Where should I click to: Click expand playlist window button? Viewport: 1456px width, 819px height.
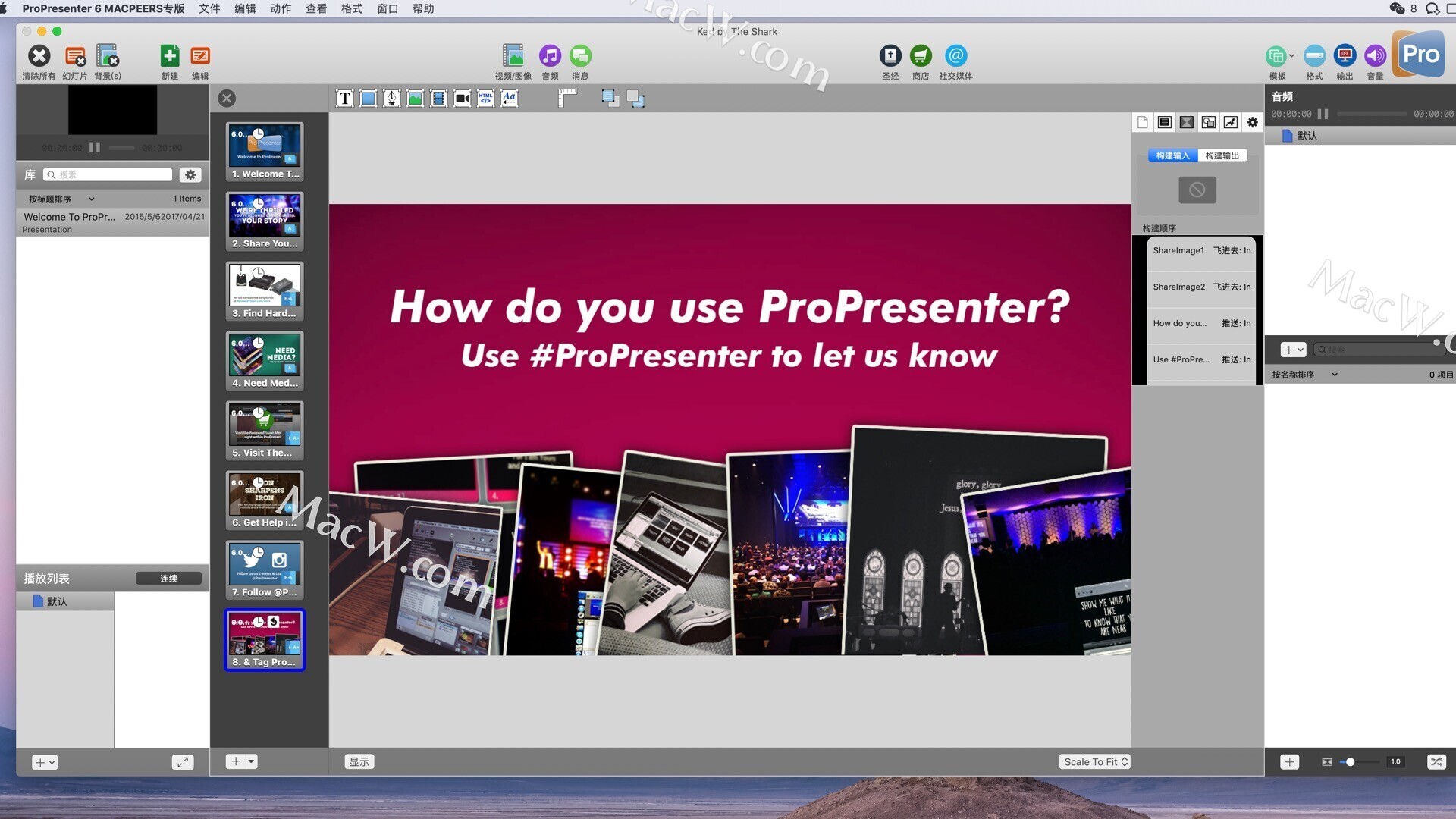coord(183,763)
